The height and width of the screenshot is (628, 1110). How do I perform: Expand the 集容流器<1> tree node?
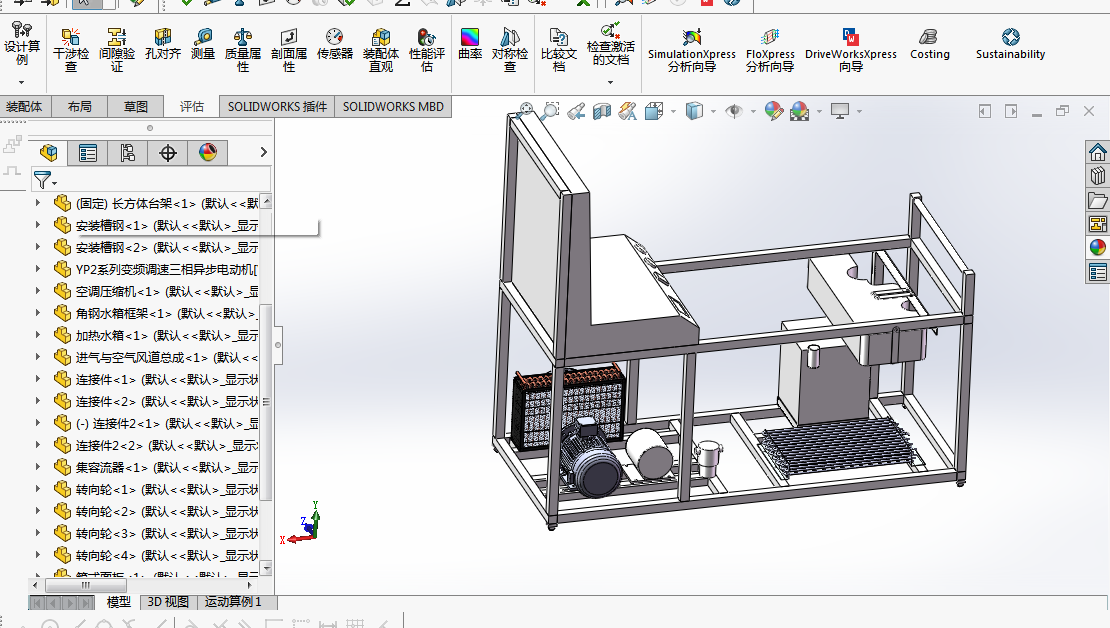tap(38, 467)
